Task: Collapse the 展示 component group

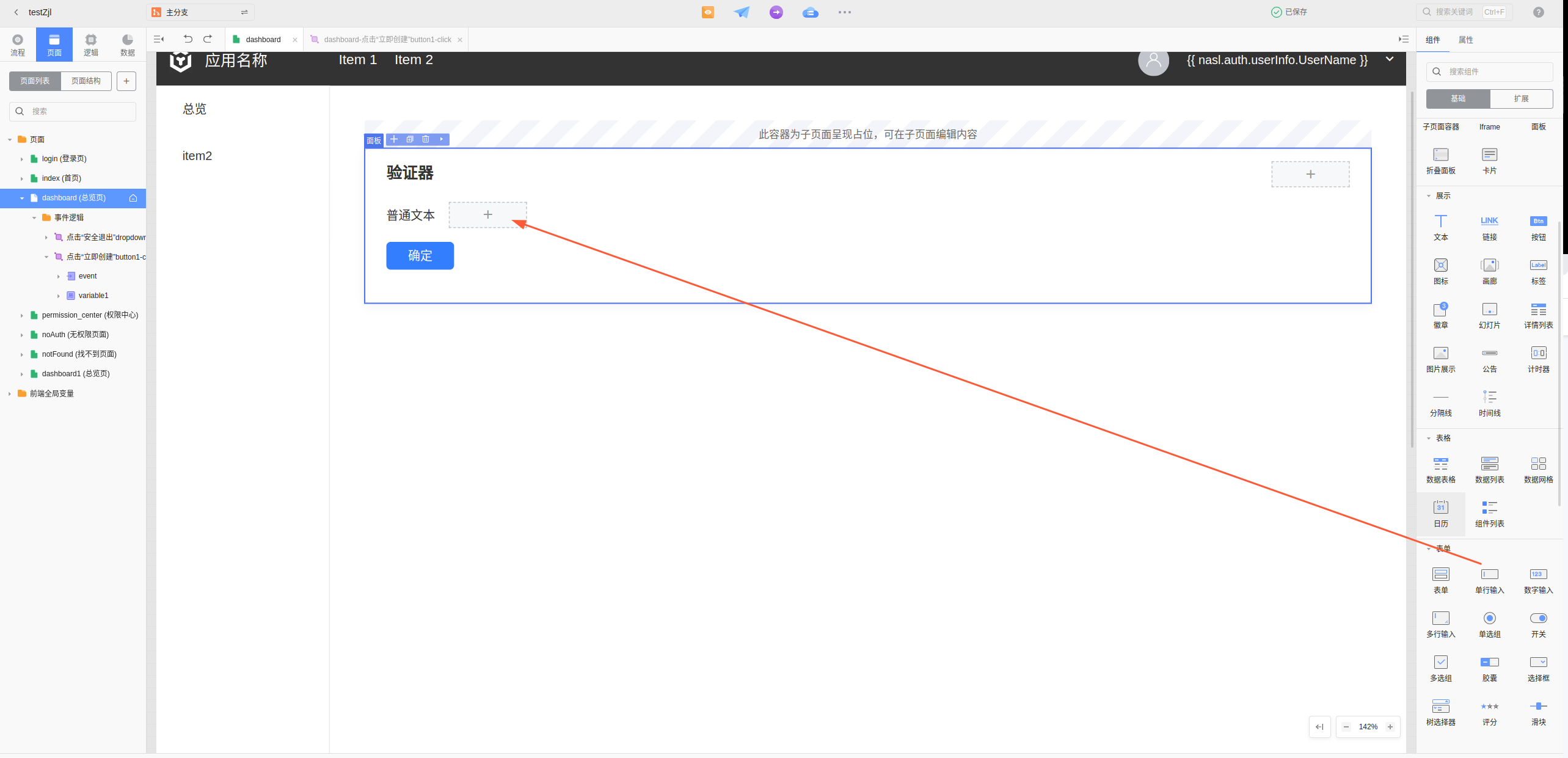Action: 1429,196
